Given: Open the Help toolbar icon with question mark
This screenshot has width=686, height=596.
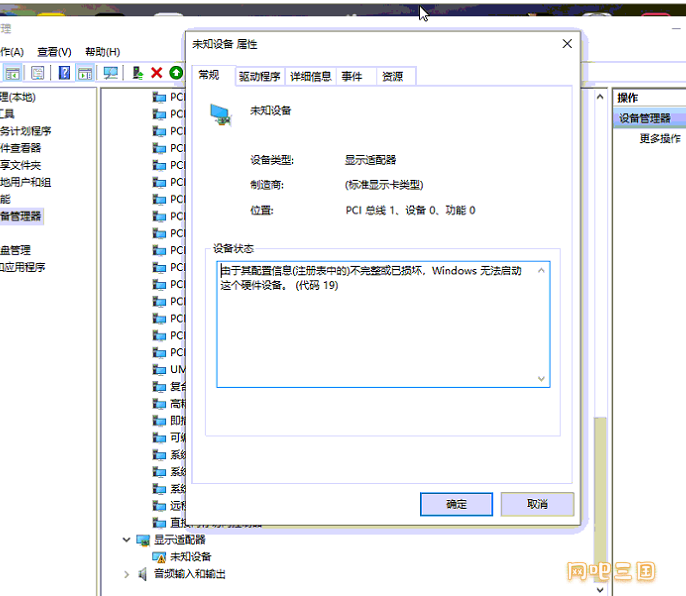Looking at the screenshot, I should [x=64, y=73].
